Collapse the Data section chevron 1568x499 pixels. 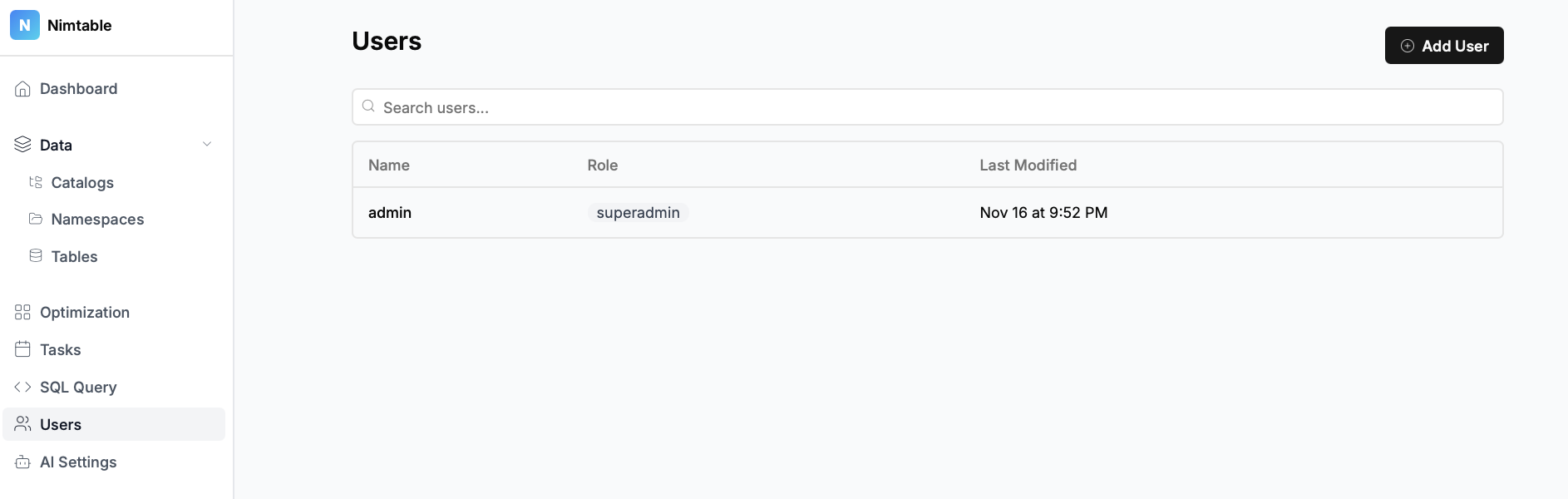(x=207, y=145)
